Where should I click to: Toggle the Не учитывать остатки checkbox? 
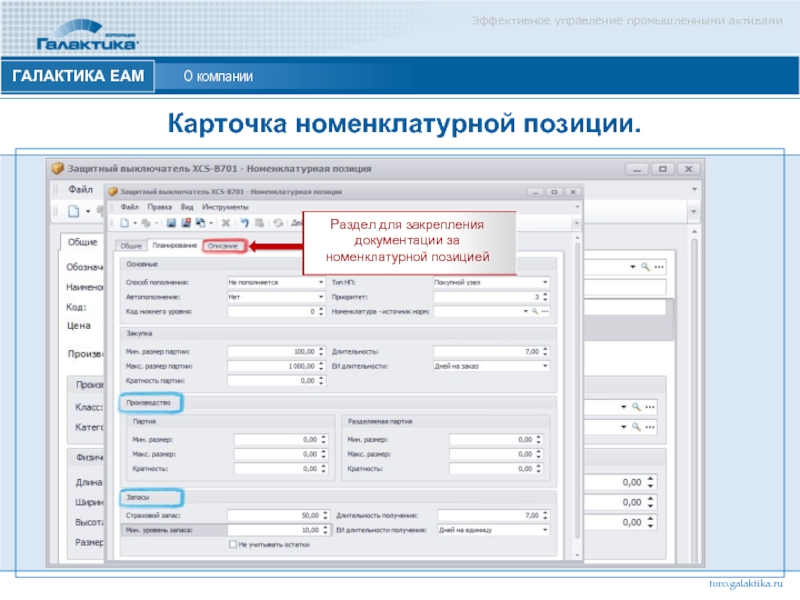(x=233, y=544)
